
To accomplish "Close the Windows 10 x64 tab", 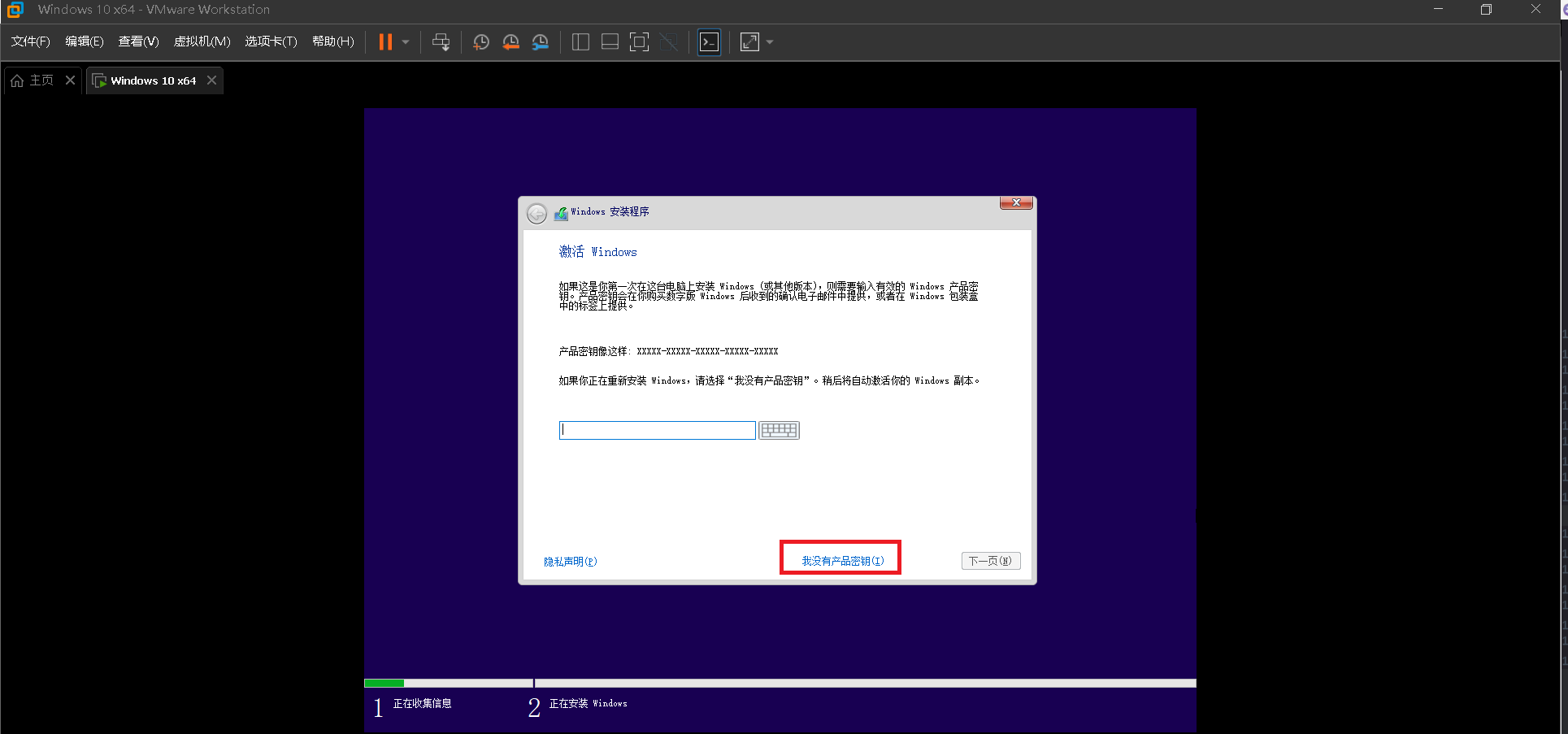I will tap(211, 80).
